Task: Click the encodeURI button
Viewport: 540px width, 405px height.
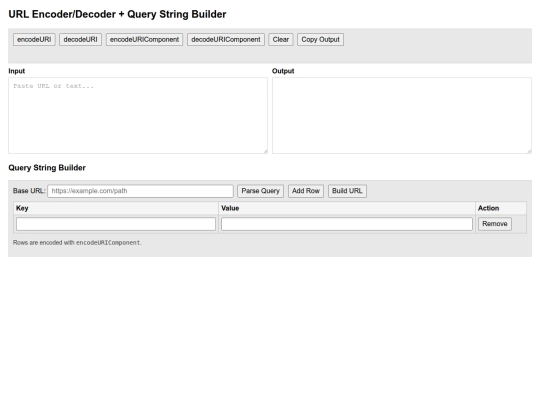Action: click(34, 40)
